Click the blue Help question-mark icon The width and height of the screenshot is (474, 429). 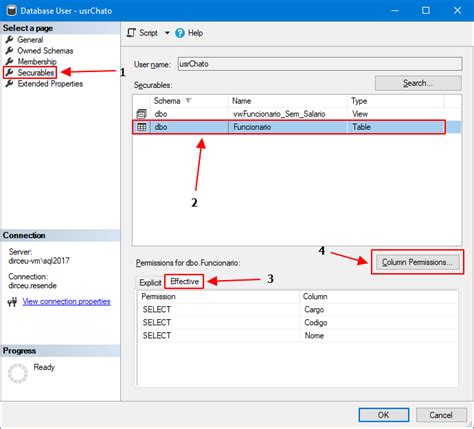180,33
